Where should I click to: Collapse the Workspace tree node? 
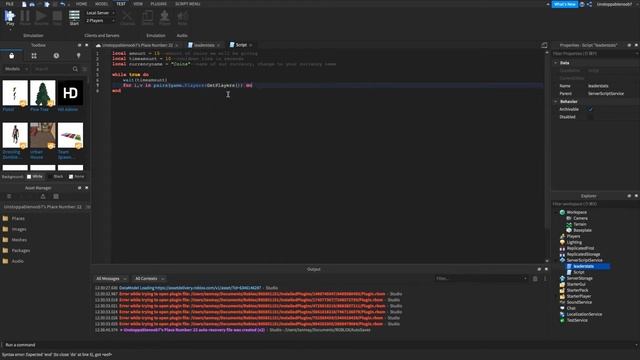pos(556,212)
